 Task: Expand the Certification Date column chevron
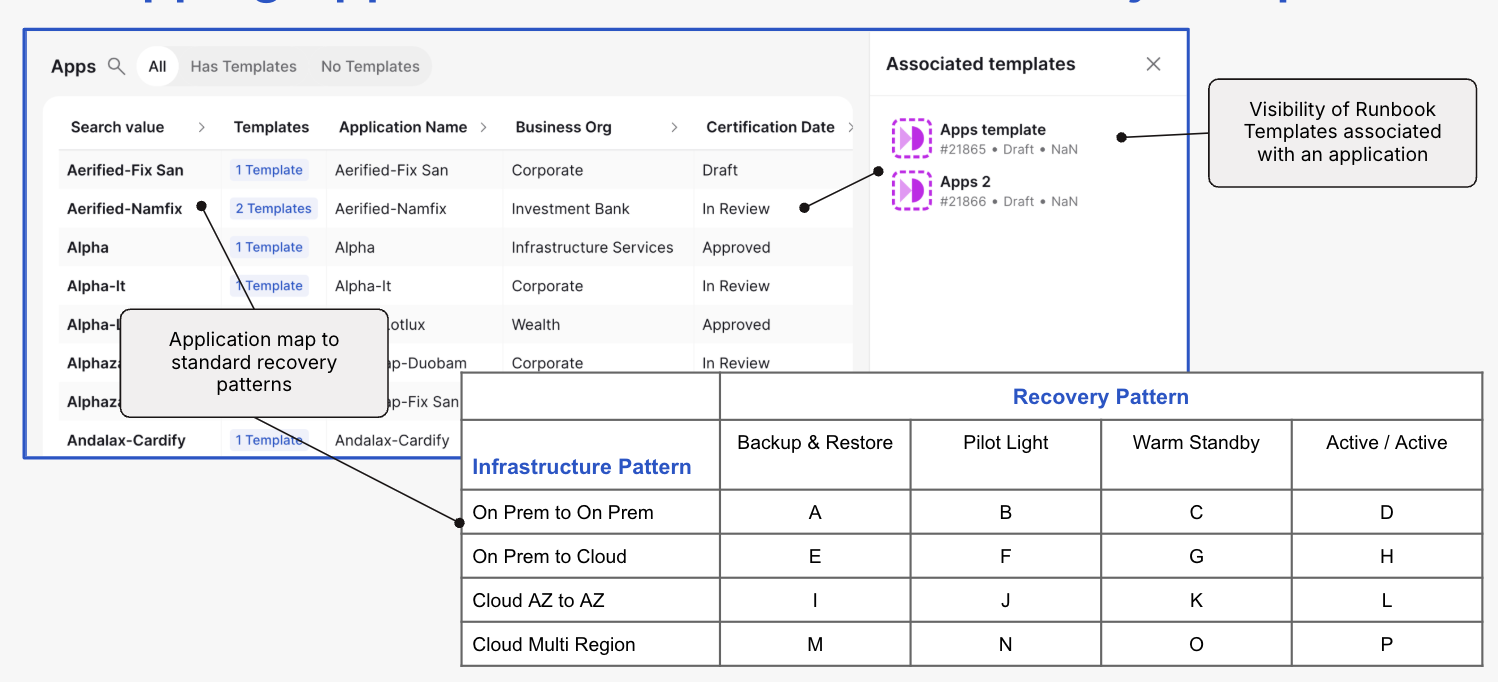click(851, 127)
